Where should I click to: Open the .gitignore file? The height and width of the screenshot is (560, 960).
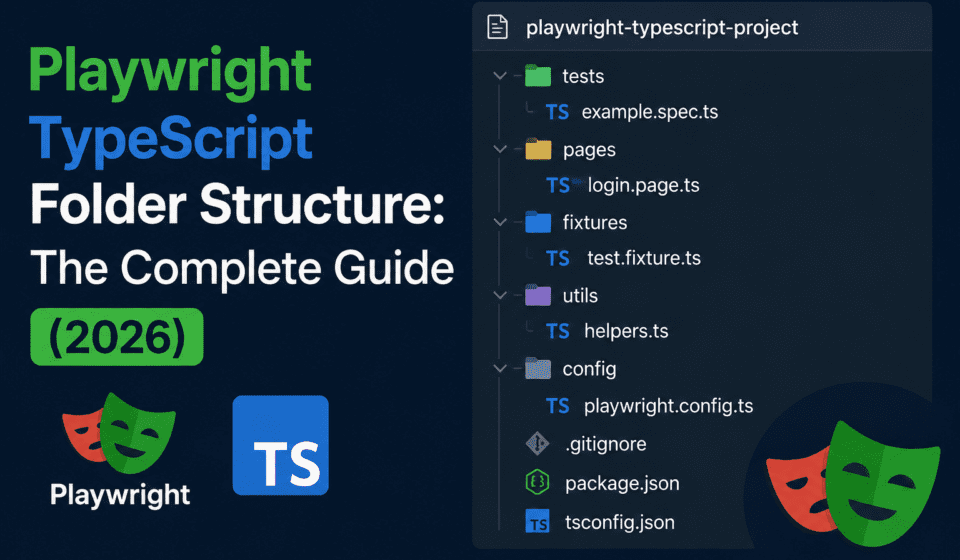point(606,444)
